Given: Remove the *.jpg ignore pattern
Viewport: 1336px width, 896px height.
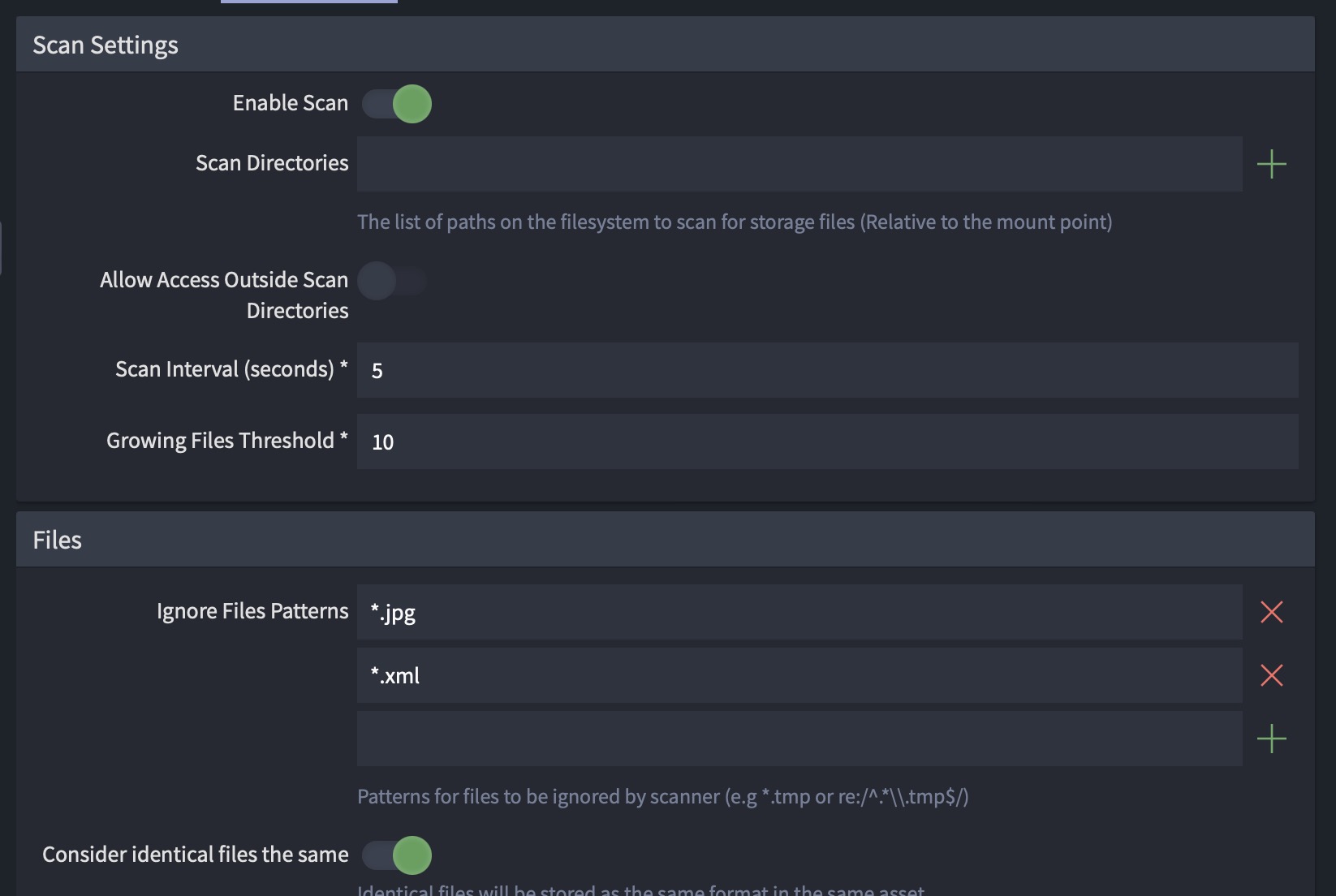Looking at the screenshot, I should [1271, 612].
